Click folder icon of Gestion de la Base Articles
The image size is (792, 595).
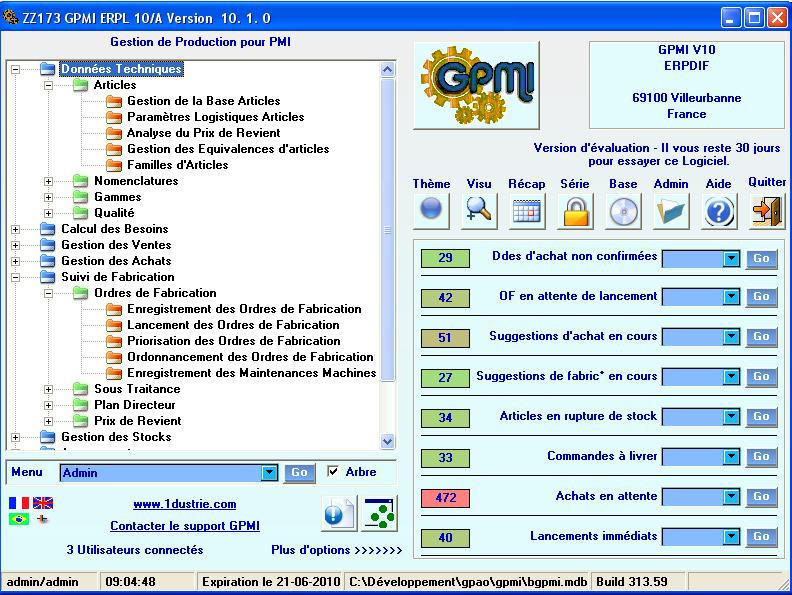pos(114,101)
